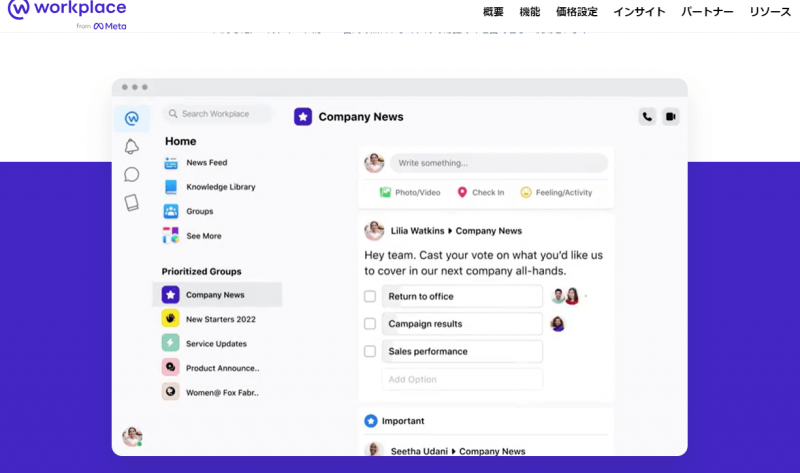Open the 価格設定 menu item
Viewport: 800px width, 473px height.
pyautogui.click(x=576, y=12)
